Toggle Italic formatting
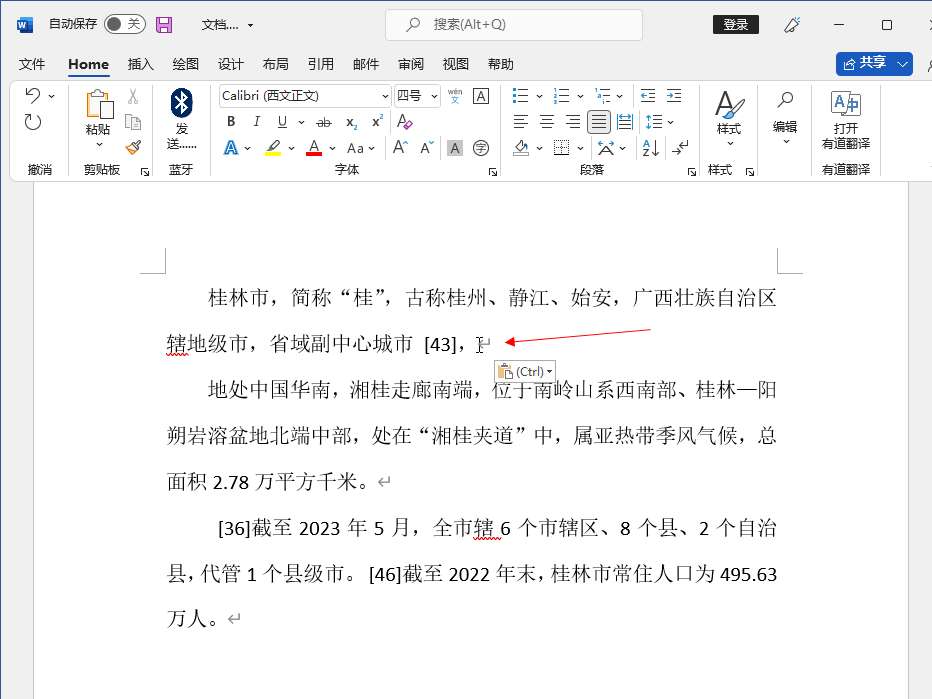932x699 pixels. point(256,121)
